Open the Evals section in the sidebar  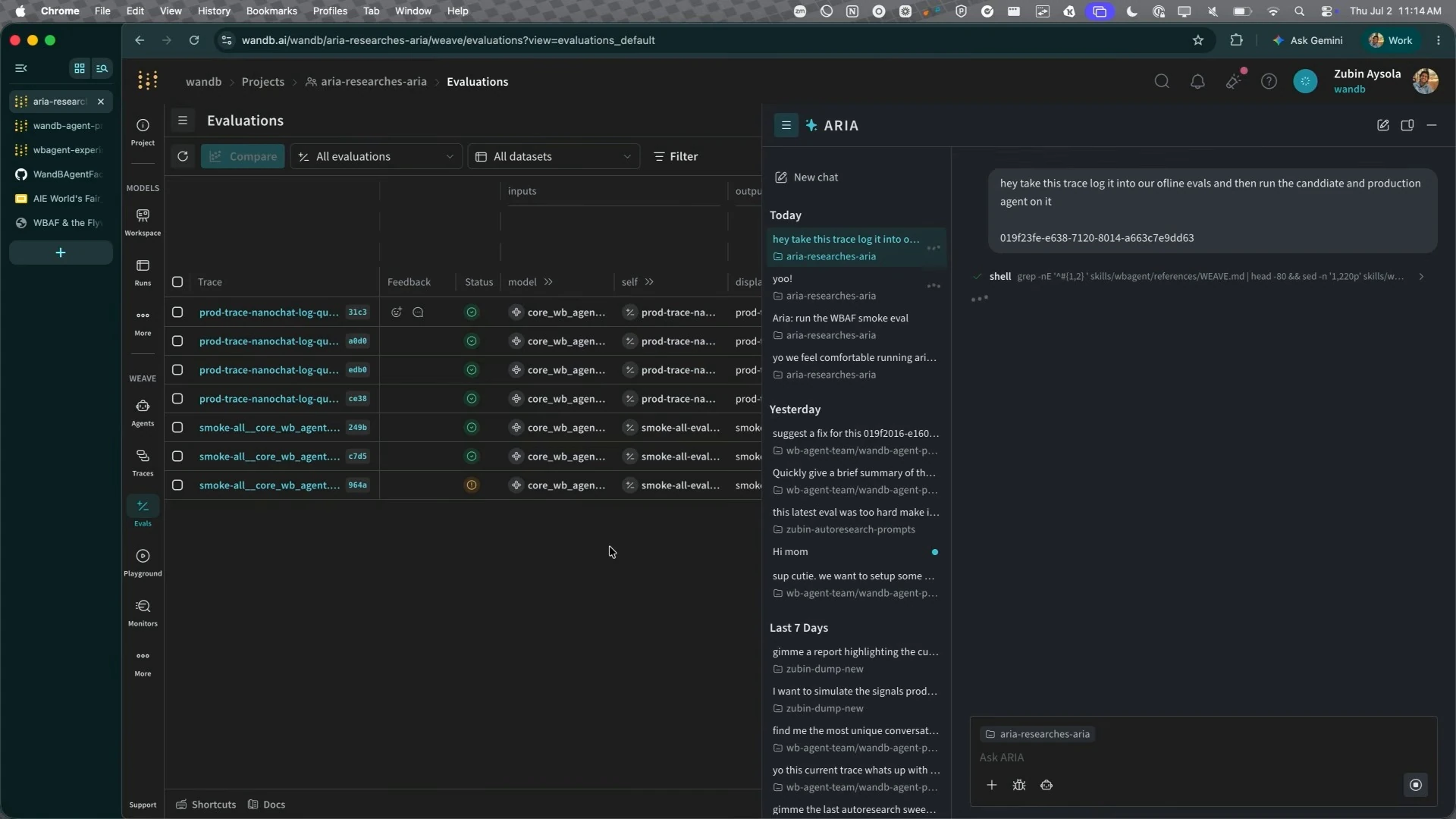(143, 513)
